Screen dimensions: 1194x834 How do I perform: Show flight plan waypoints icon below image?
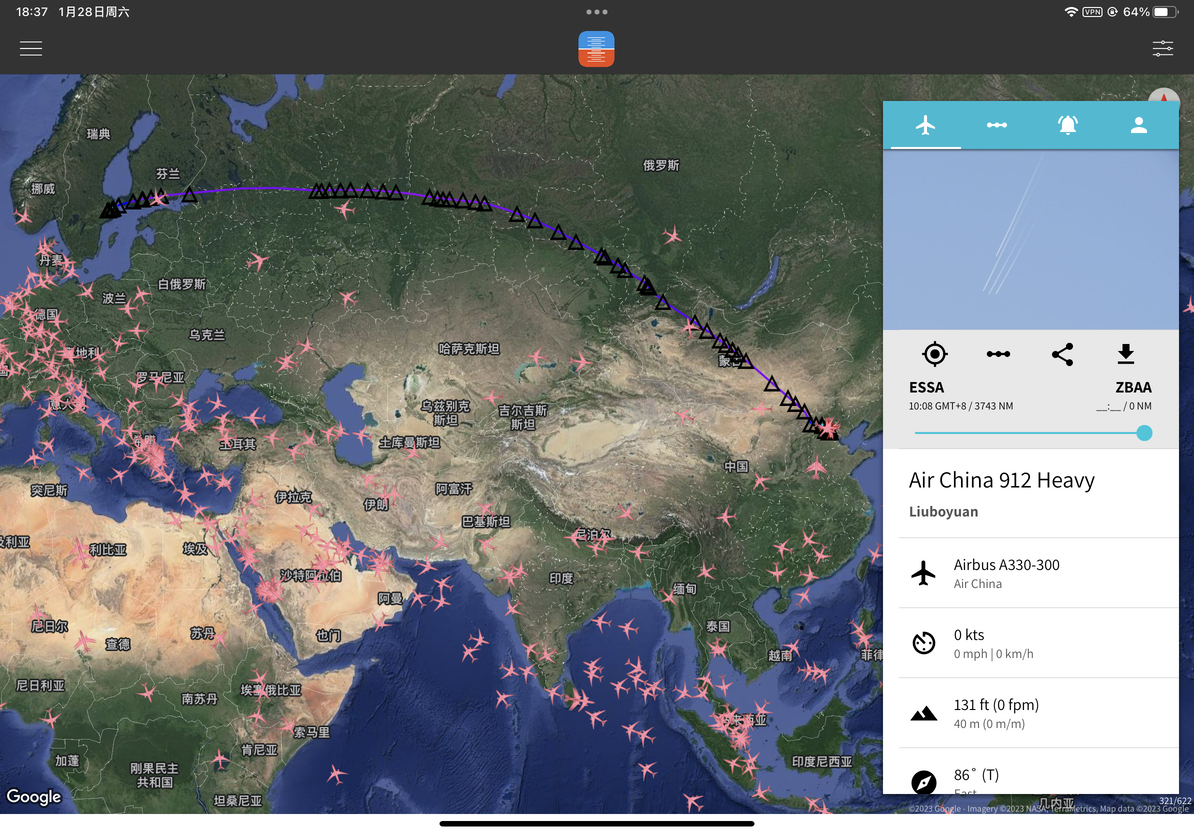coord(998,354)
